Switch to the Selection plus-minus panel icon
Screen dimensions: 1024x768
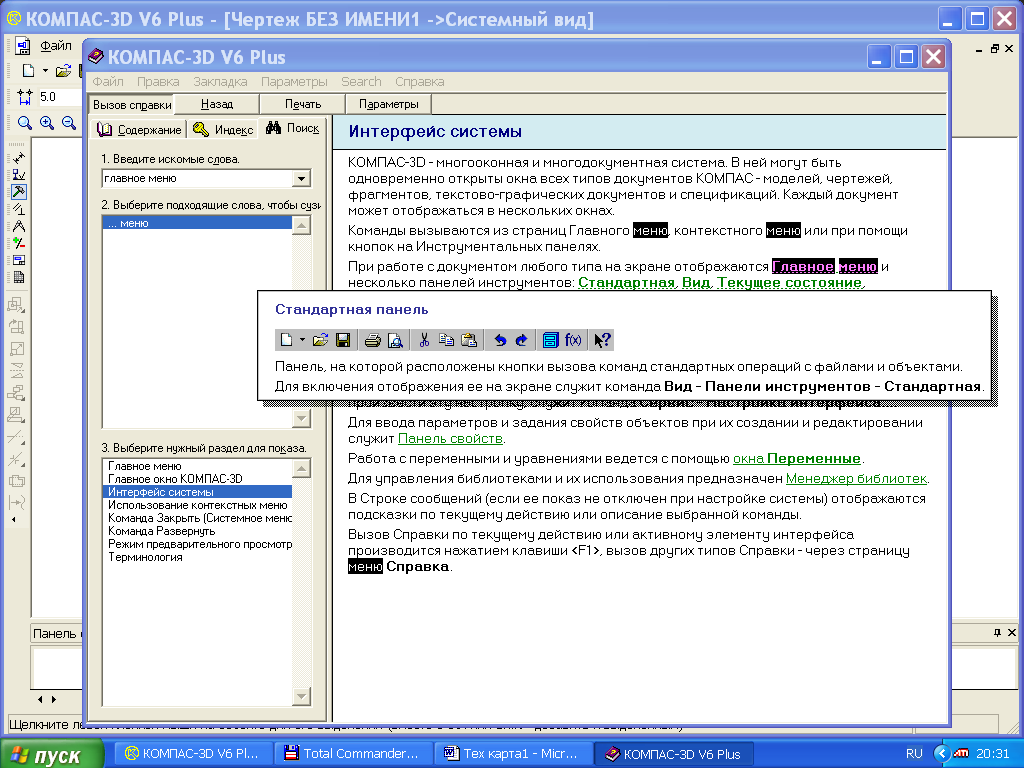[19, 243]
